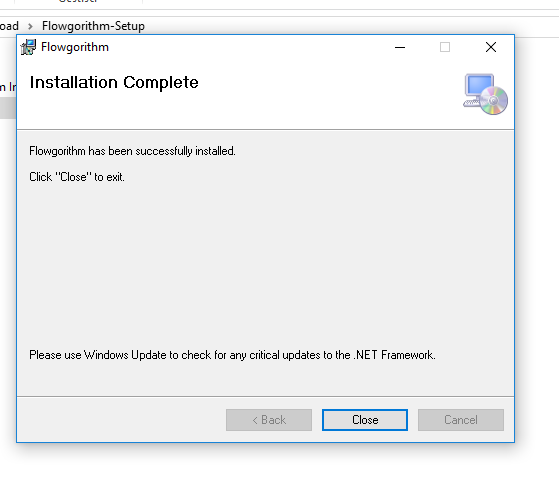
Task: Click the 'Click "Close" to exit' line
Action: click(77, 177)
